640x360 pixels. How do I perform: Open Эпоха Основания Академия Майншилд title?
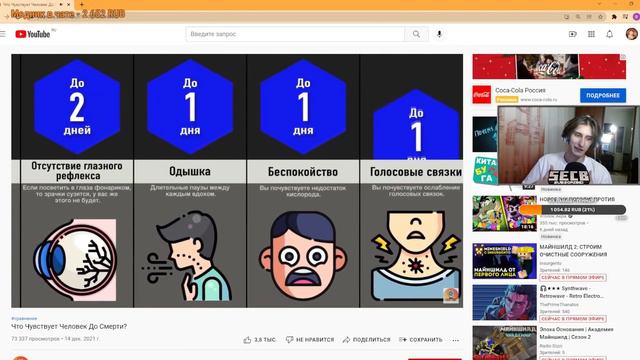[576, 333]
